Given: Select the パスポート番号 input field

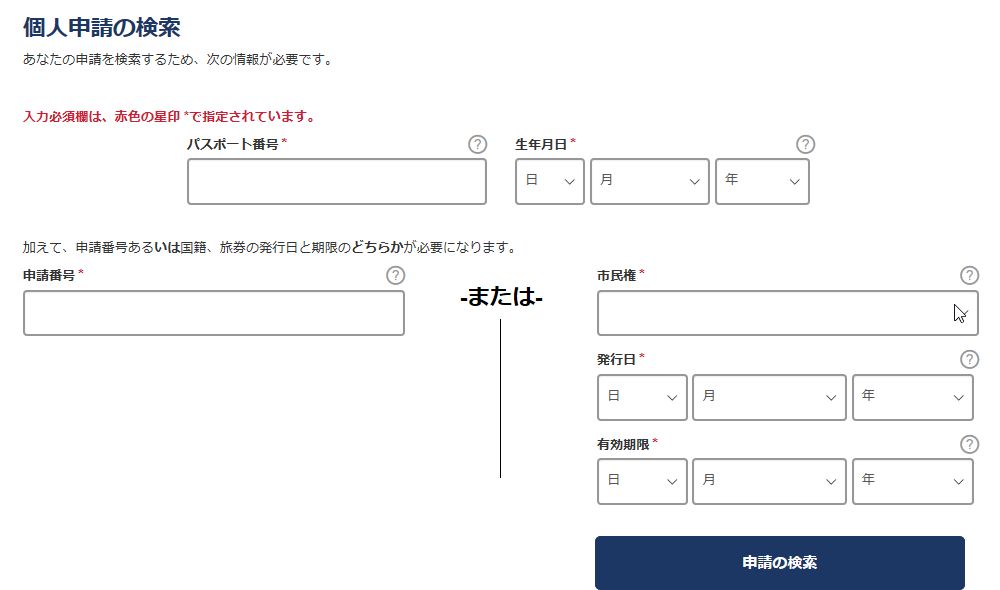Looking at the screenshot, I should click(x=336, y=181).
